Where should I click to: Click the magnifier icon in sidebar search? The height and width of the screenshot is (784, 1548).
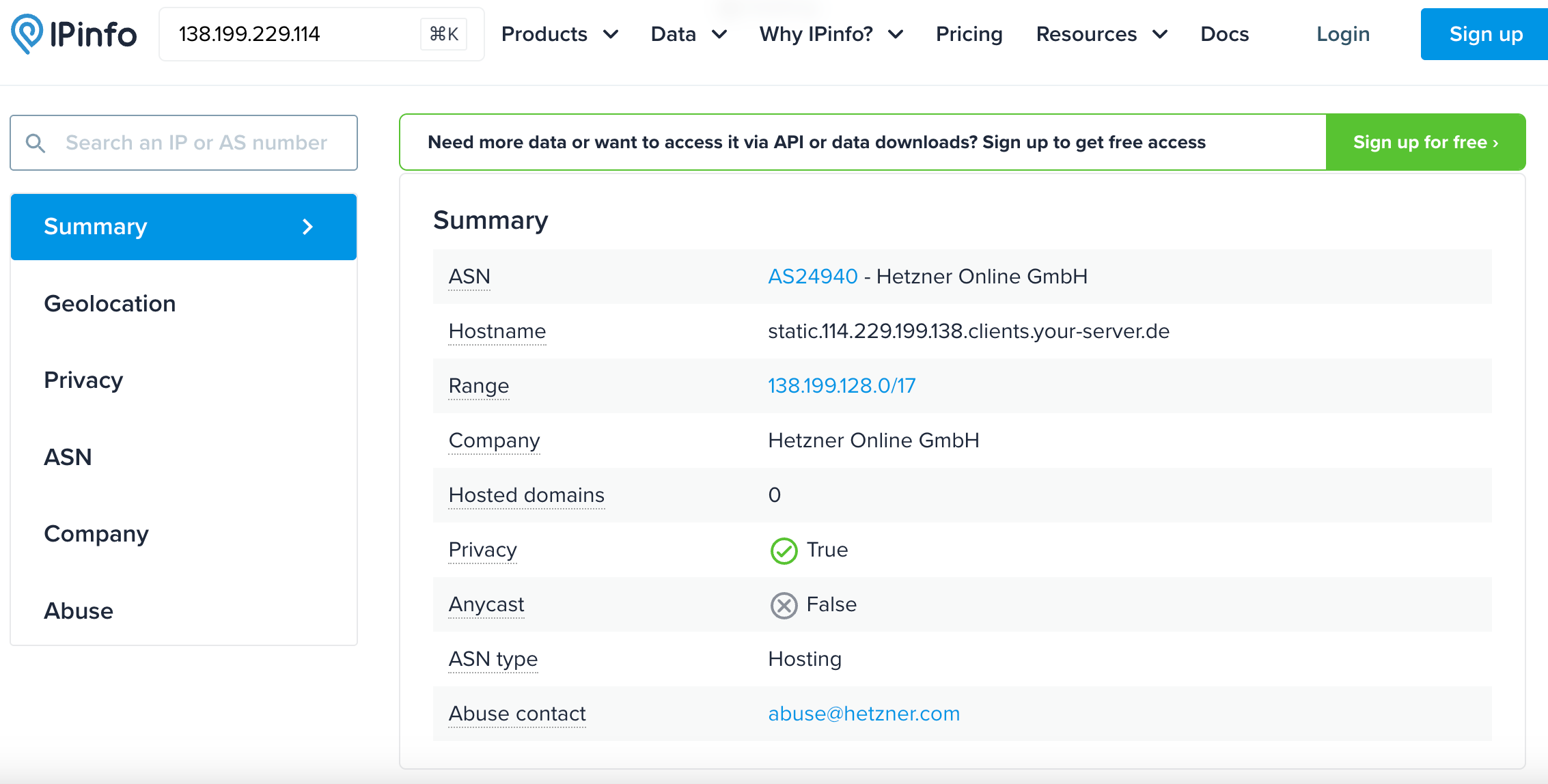tap(36, 143)
